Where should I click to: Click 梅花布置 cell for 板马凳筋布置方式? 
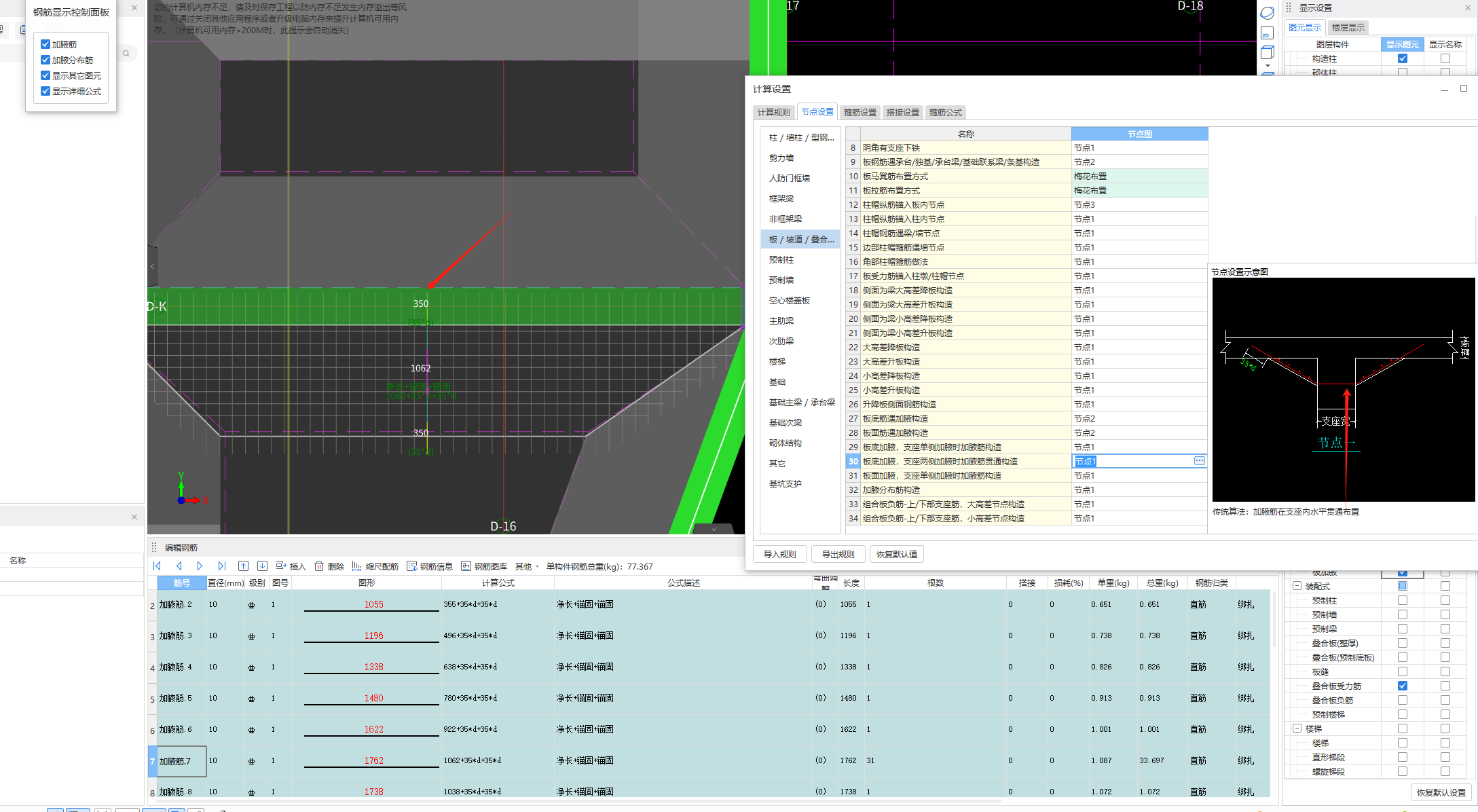click(x=1139, y=176)
